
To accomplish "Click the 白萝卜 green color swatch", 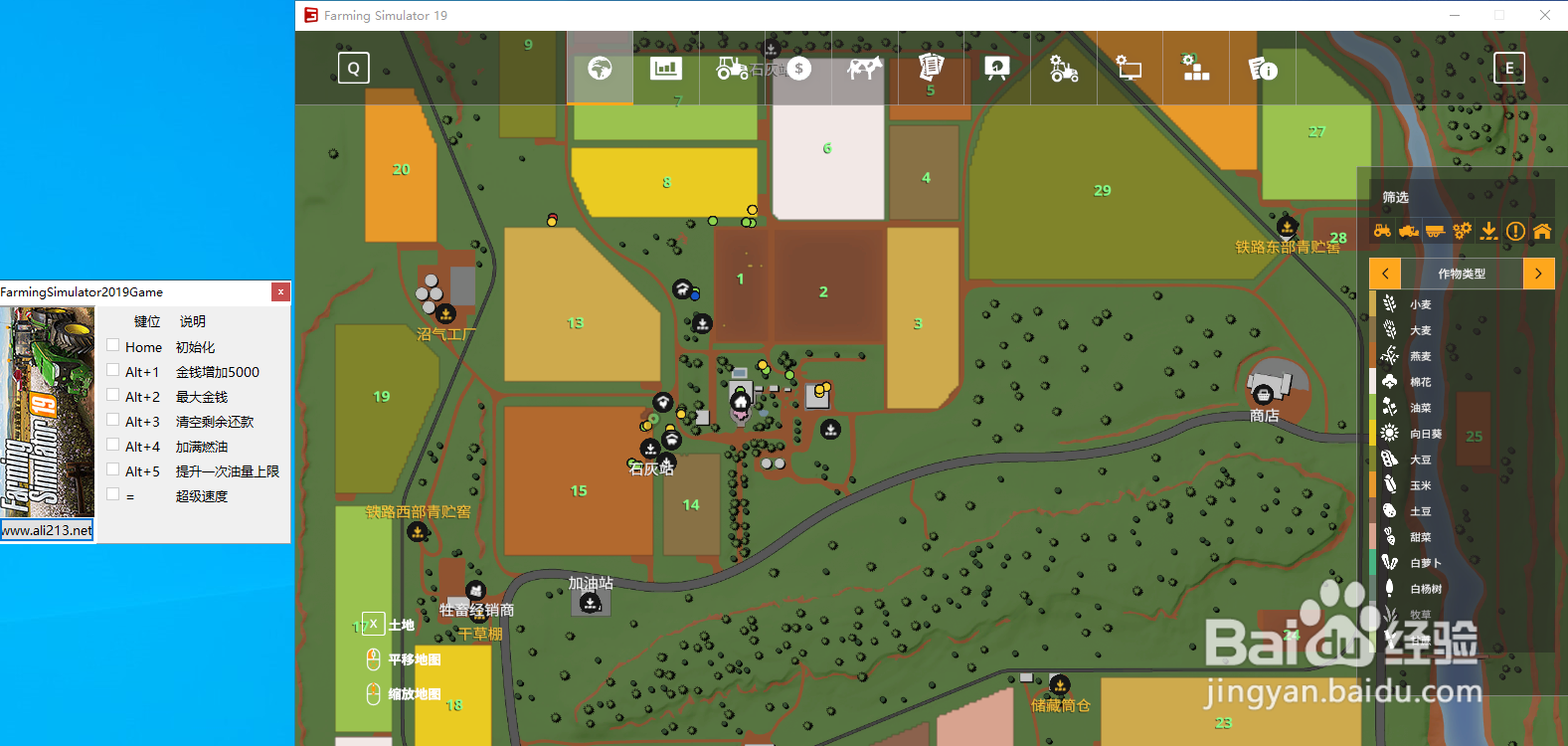I will (1373, 562).
